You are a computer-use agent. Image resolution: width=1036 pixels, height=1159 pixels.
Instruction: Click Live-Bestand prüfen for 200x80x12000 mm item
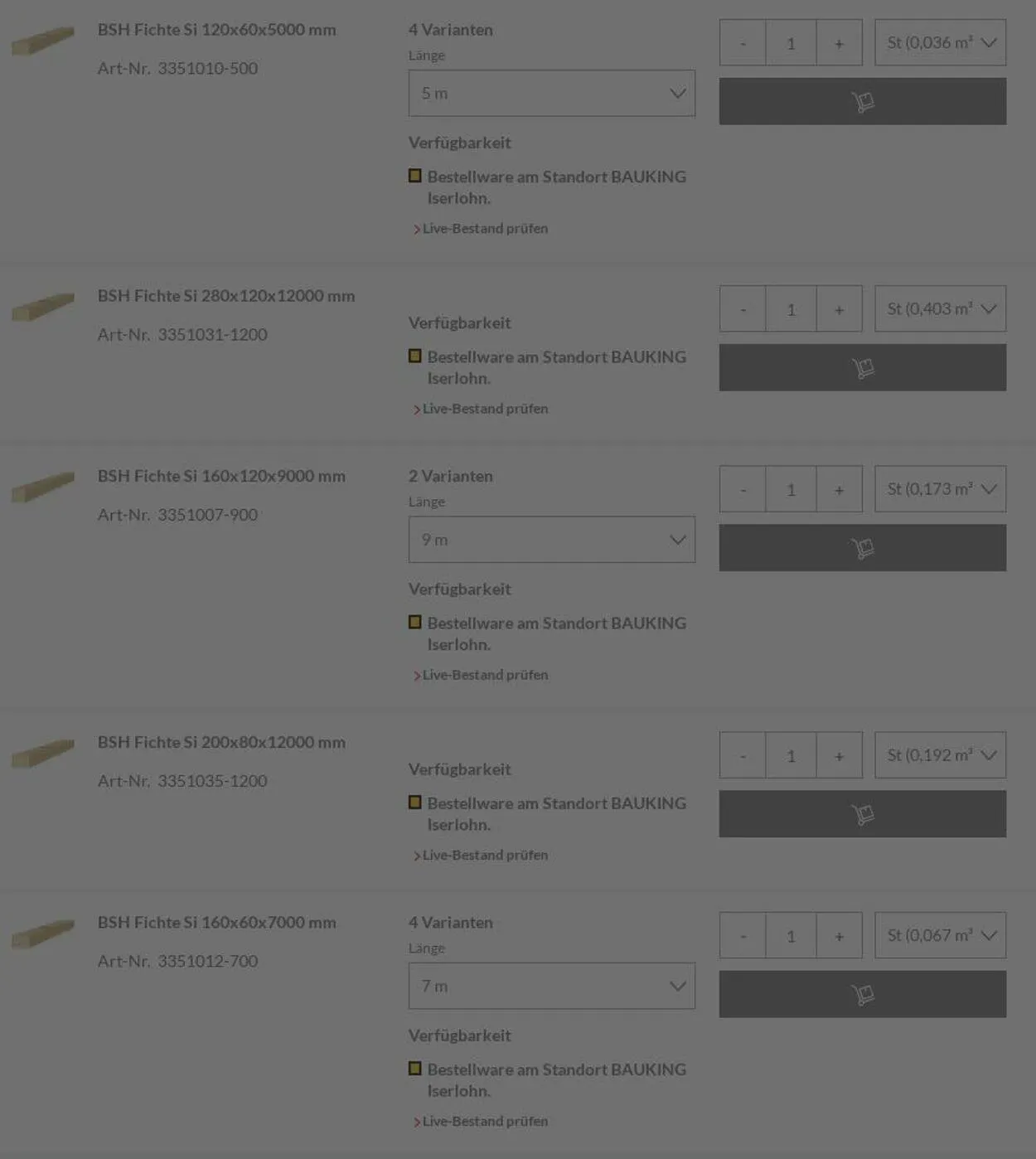(x=485, y=856)
